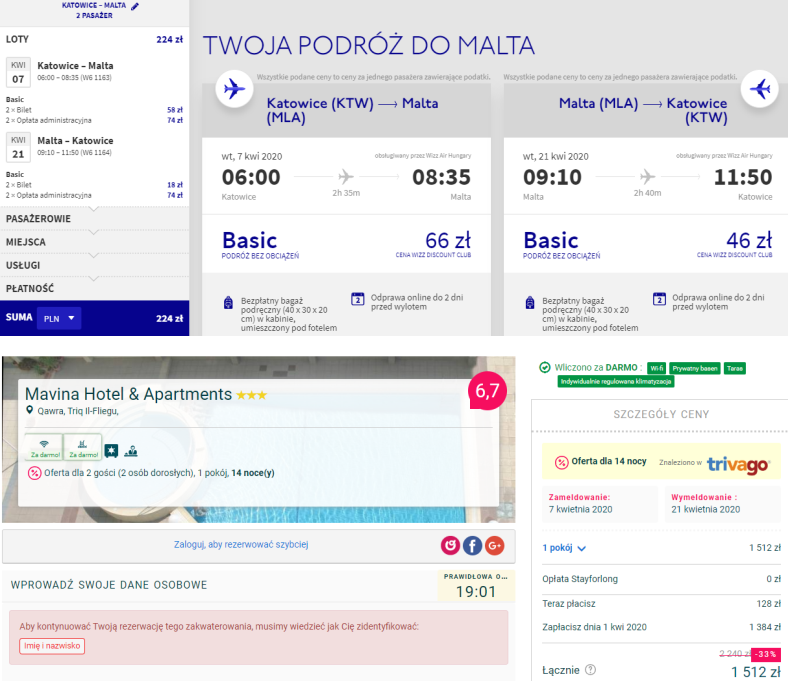Click the return flight airplane circle icon
Screen dimensions: 788x682
tap(759, 89)
